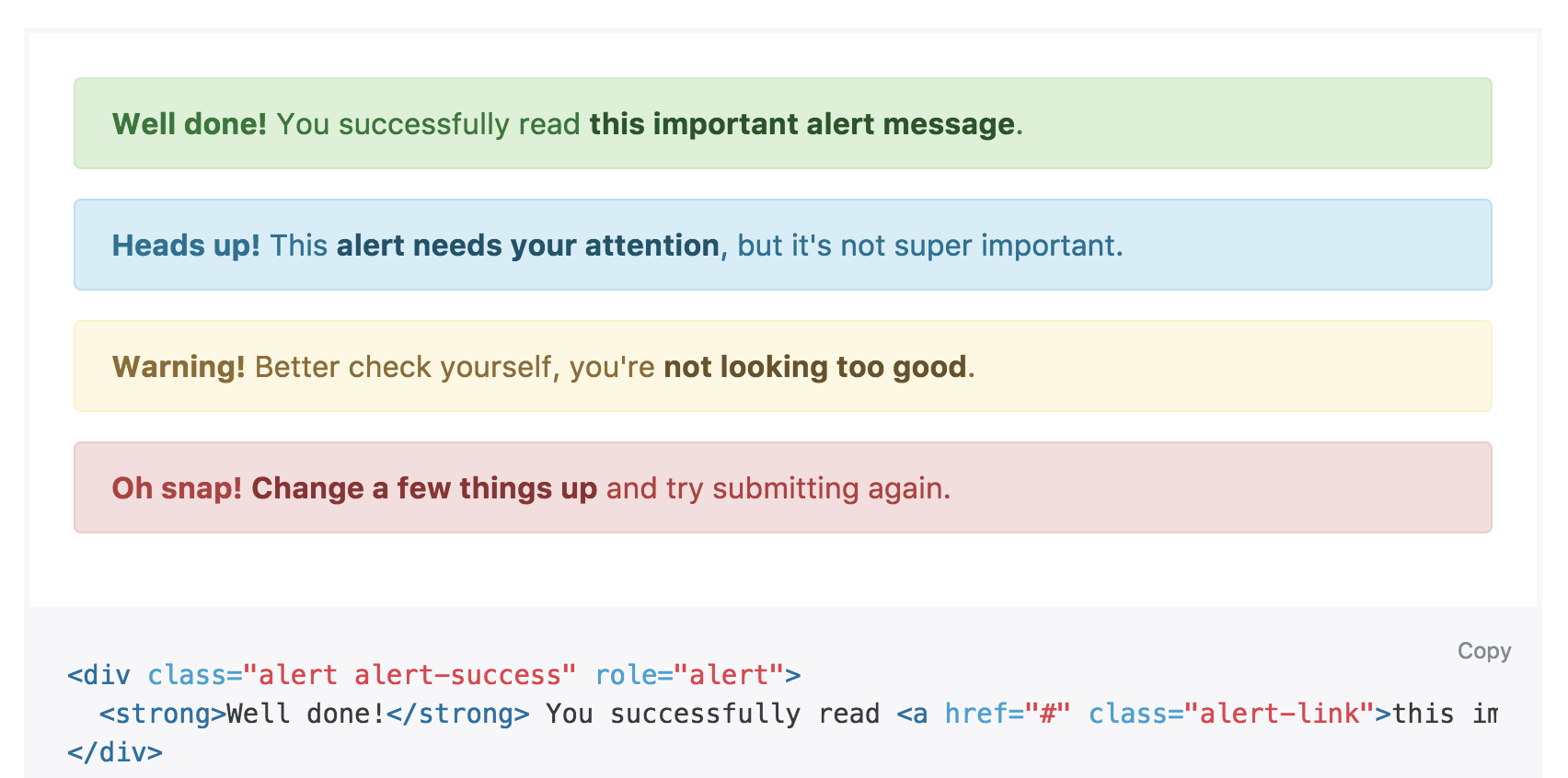Click the 'Oh snap!' bold text
1568x778 pixels.
tap(177, 488)
